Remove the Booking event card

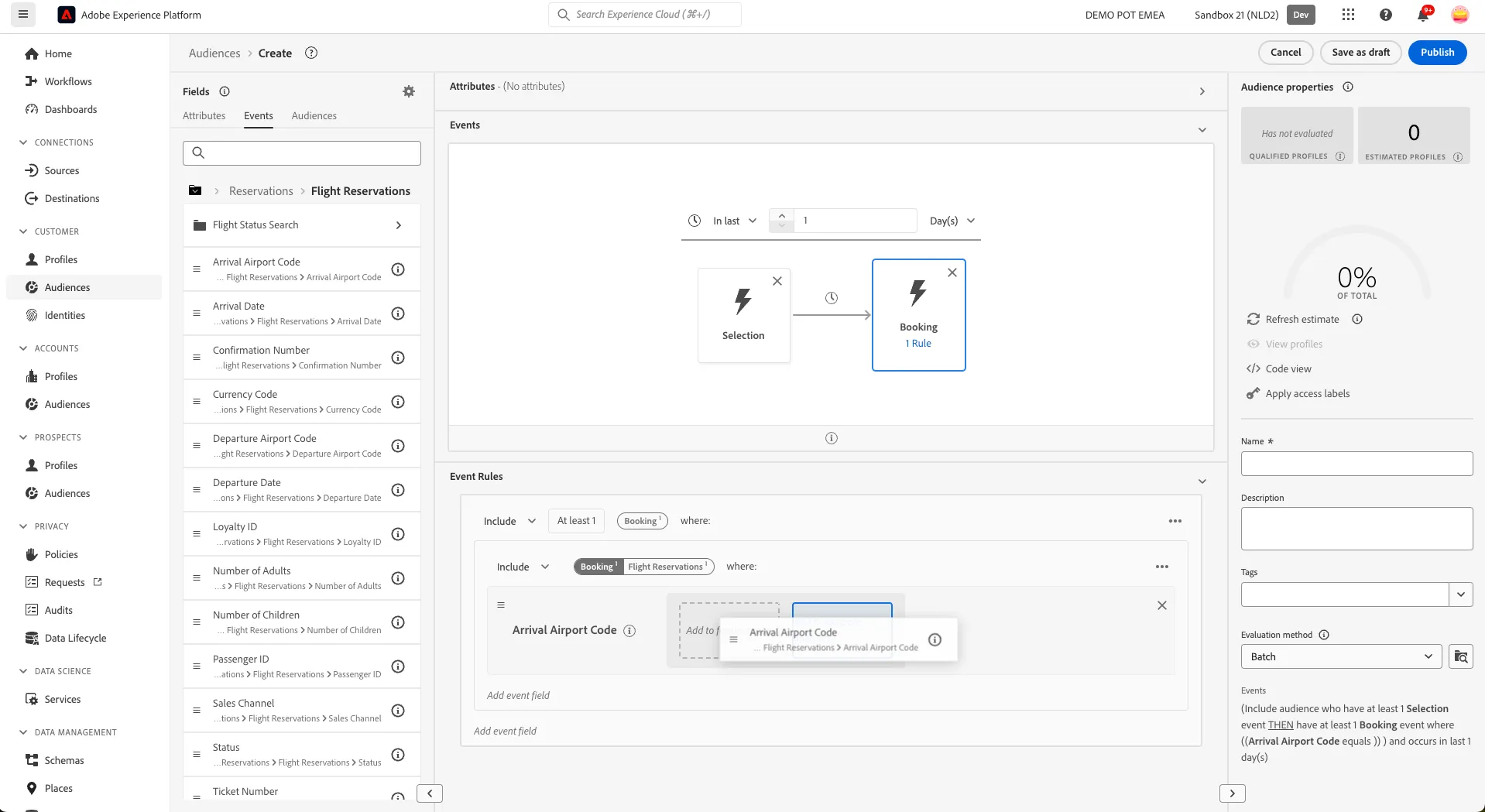coord(952,272)
